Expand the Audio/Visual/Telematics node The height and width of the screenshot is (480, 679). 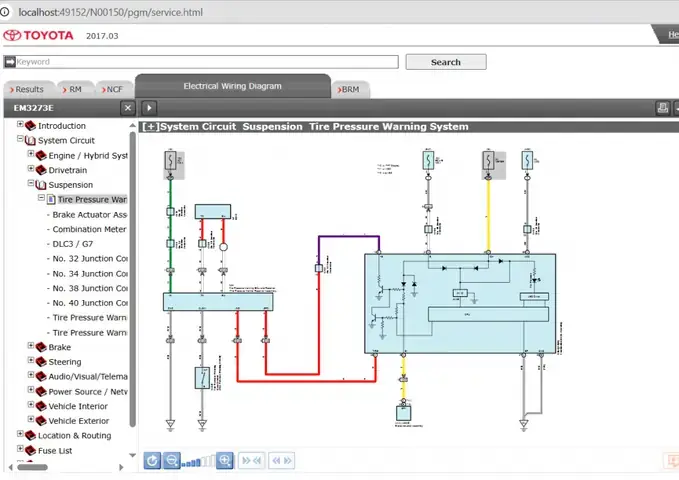pos(31,375)
